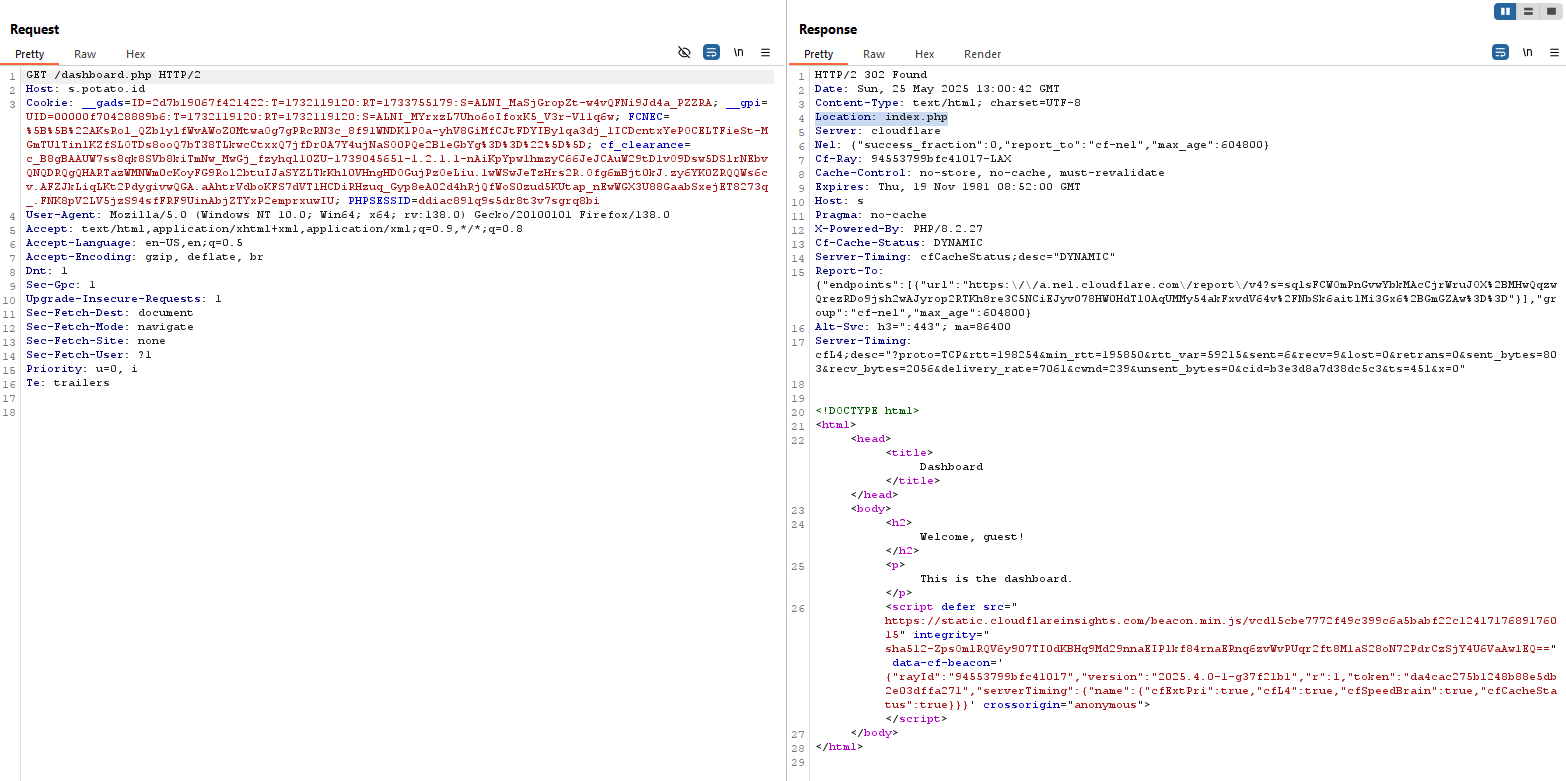Viewport: 1566px width, 781px height.
Task: Select the Response Pretty tab
Action: tap(818, 54)
